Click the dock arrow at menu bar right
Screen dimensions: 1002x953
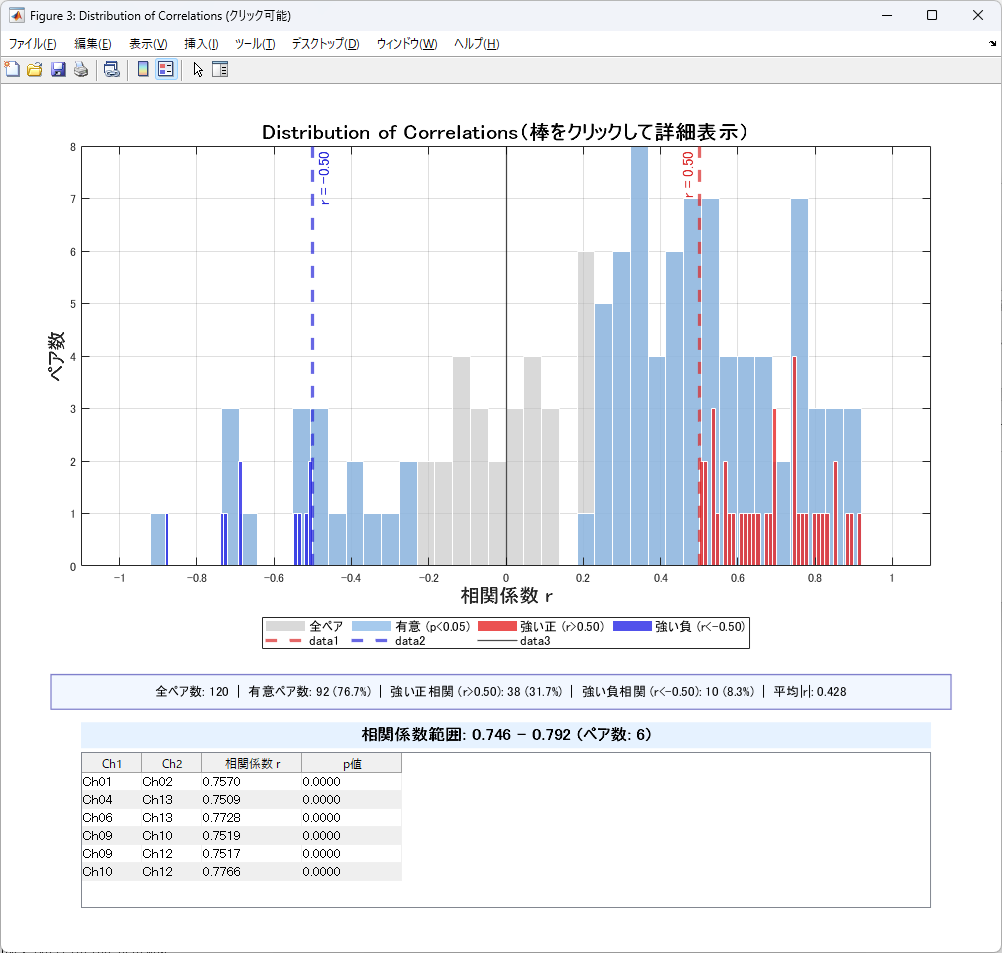click(991, 44)
